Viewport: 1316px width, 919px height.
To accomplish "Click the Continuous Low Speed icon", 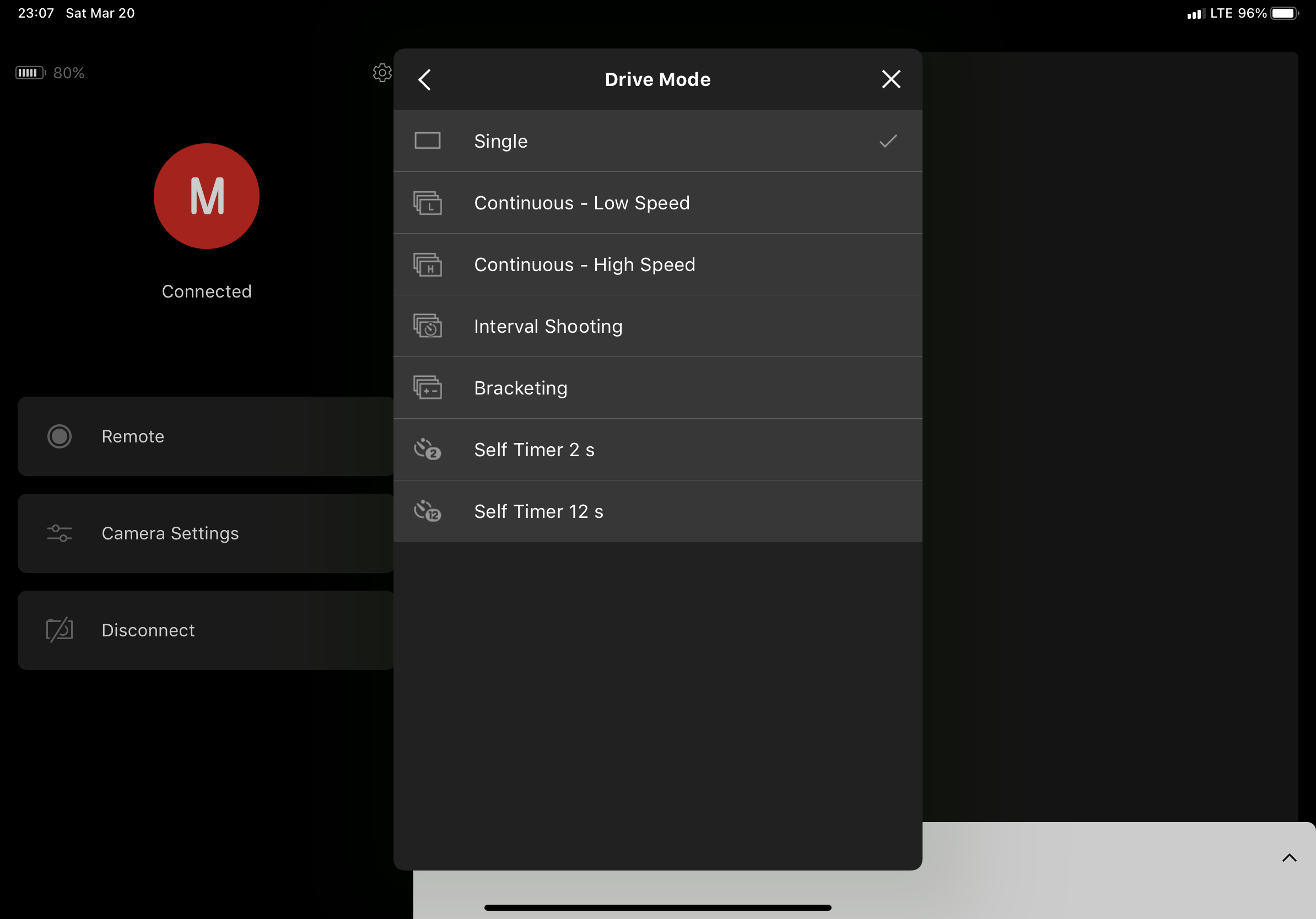I will point(427,203).
